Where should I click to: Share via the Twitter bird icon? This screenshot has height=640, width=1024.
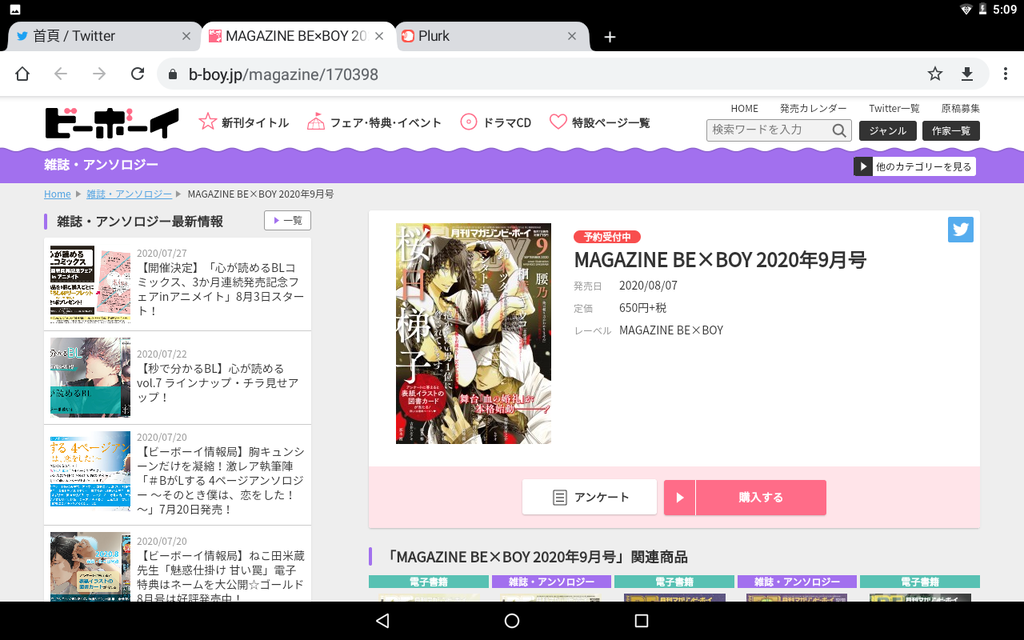tap(961, 229)
